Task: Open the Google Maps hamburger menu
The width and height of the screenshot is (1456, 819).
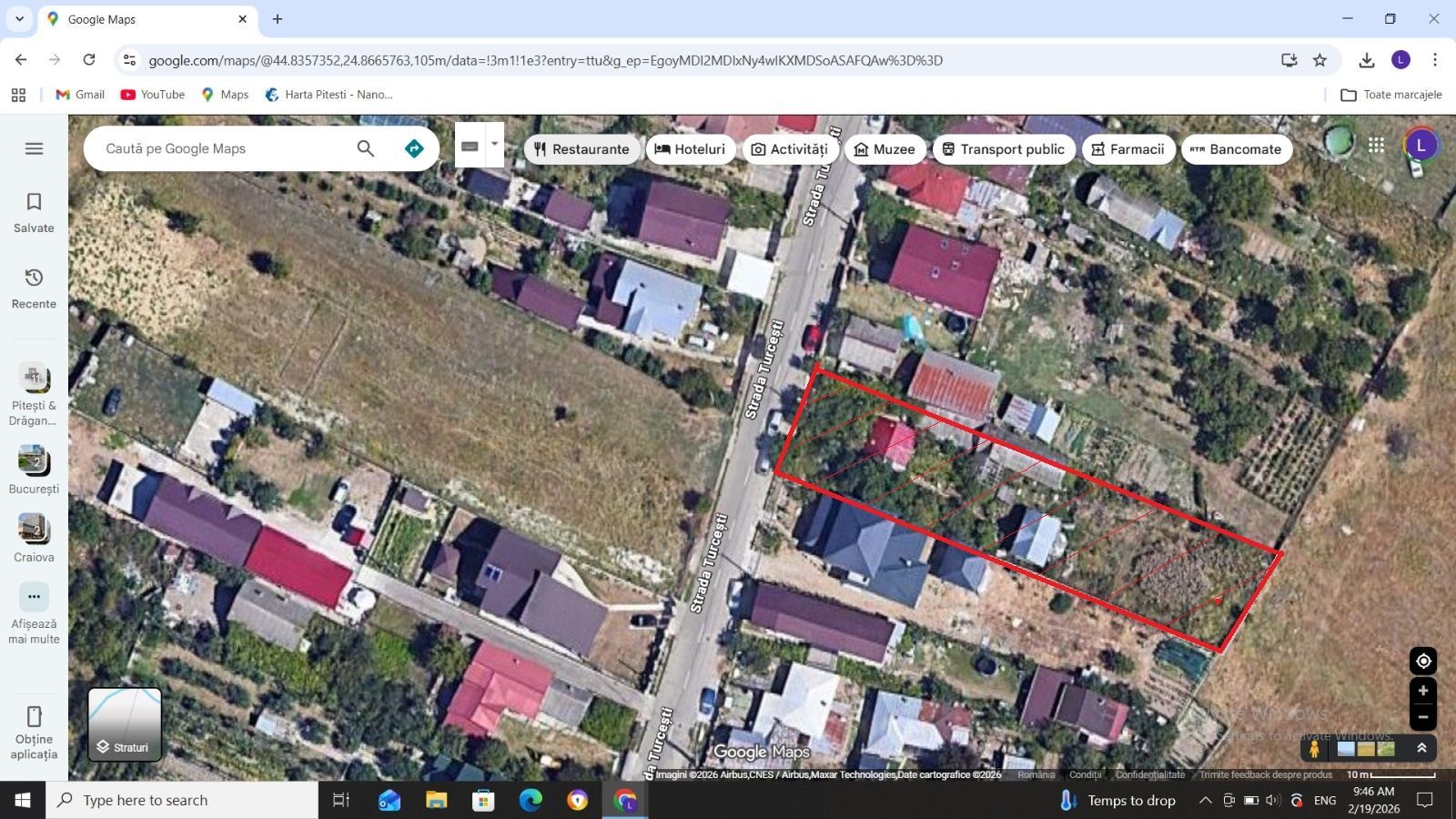Action: pyautogui.click(x=34, y=147)
